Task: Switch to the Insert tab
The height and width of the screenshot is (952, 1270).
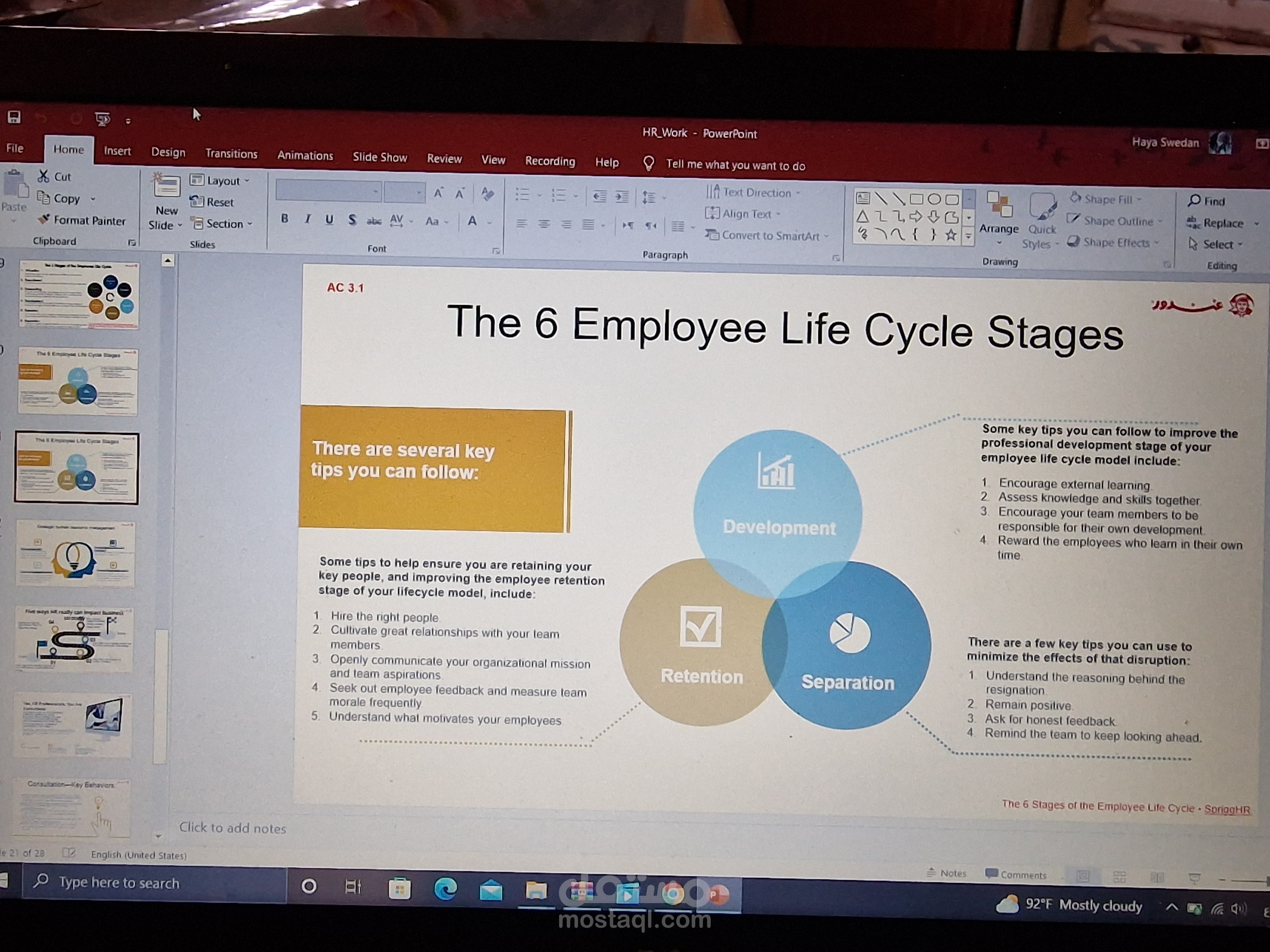Action: [117, 150]
